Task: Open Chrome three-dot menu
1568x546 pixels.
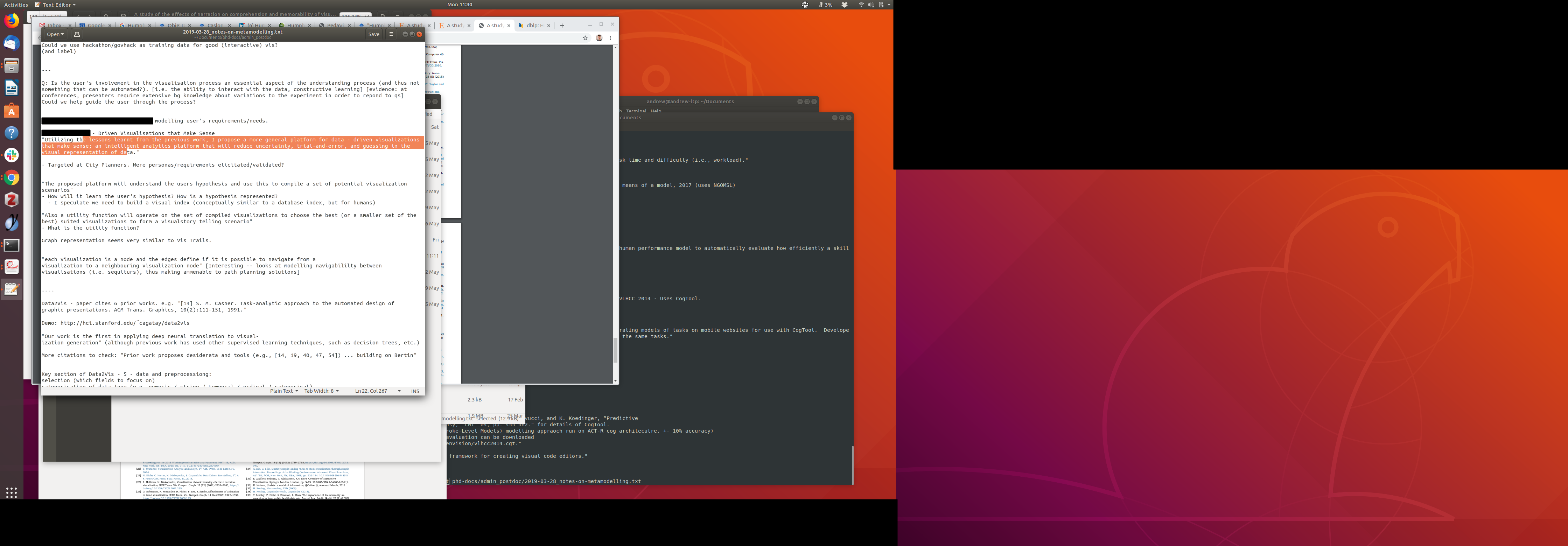Action: [610, 38]
